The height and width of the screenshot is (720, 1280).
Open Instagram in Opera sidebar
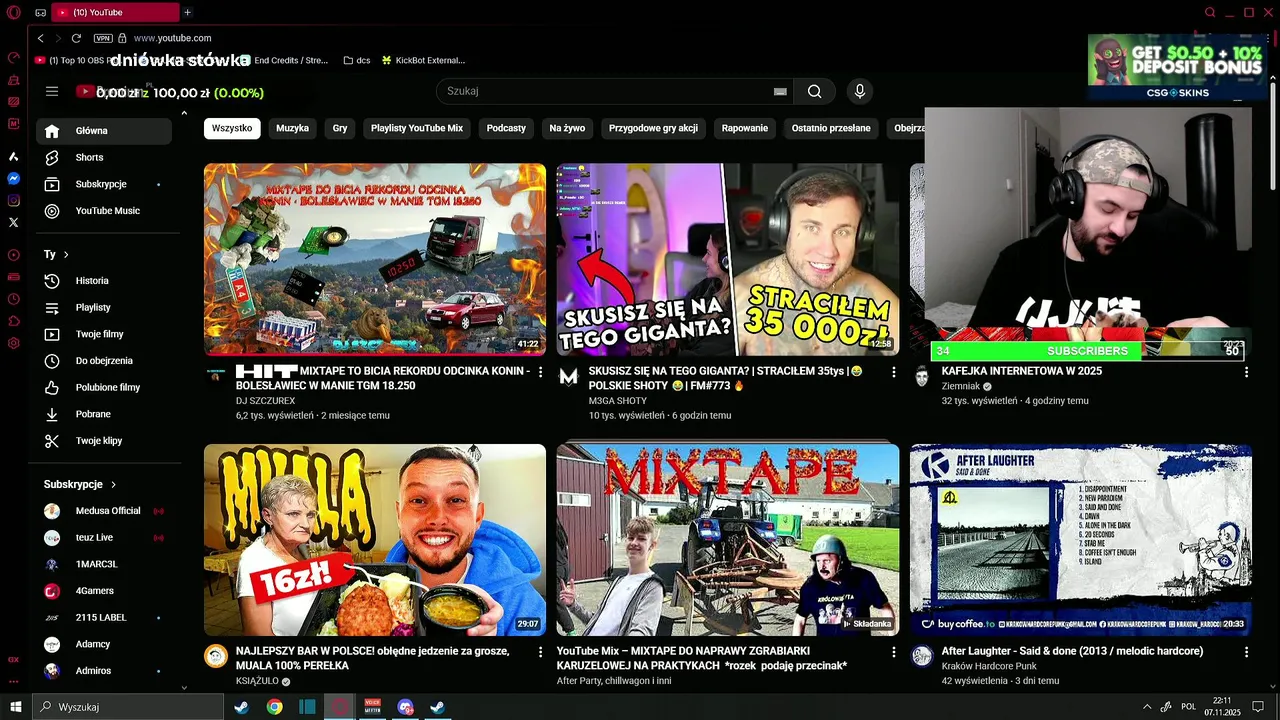coord(14,201)
